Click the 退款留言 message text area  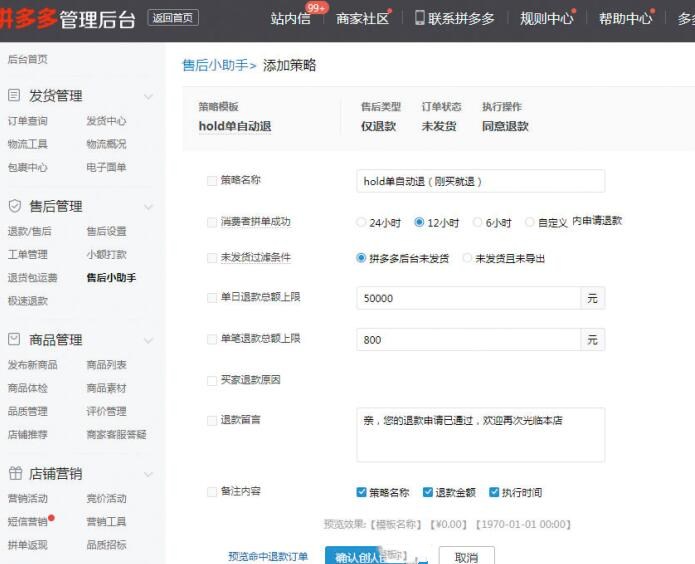[x=480, y=435]
